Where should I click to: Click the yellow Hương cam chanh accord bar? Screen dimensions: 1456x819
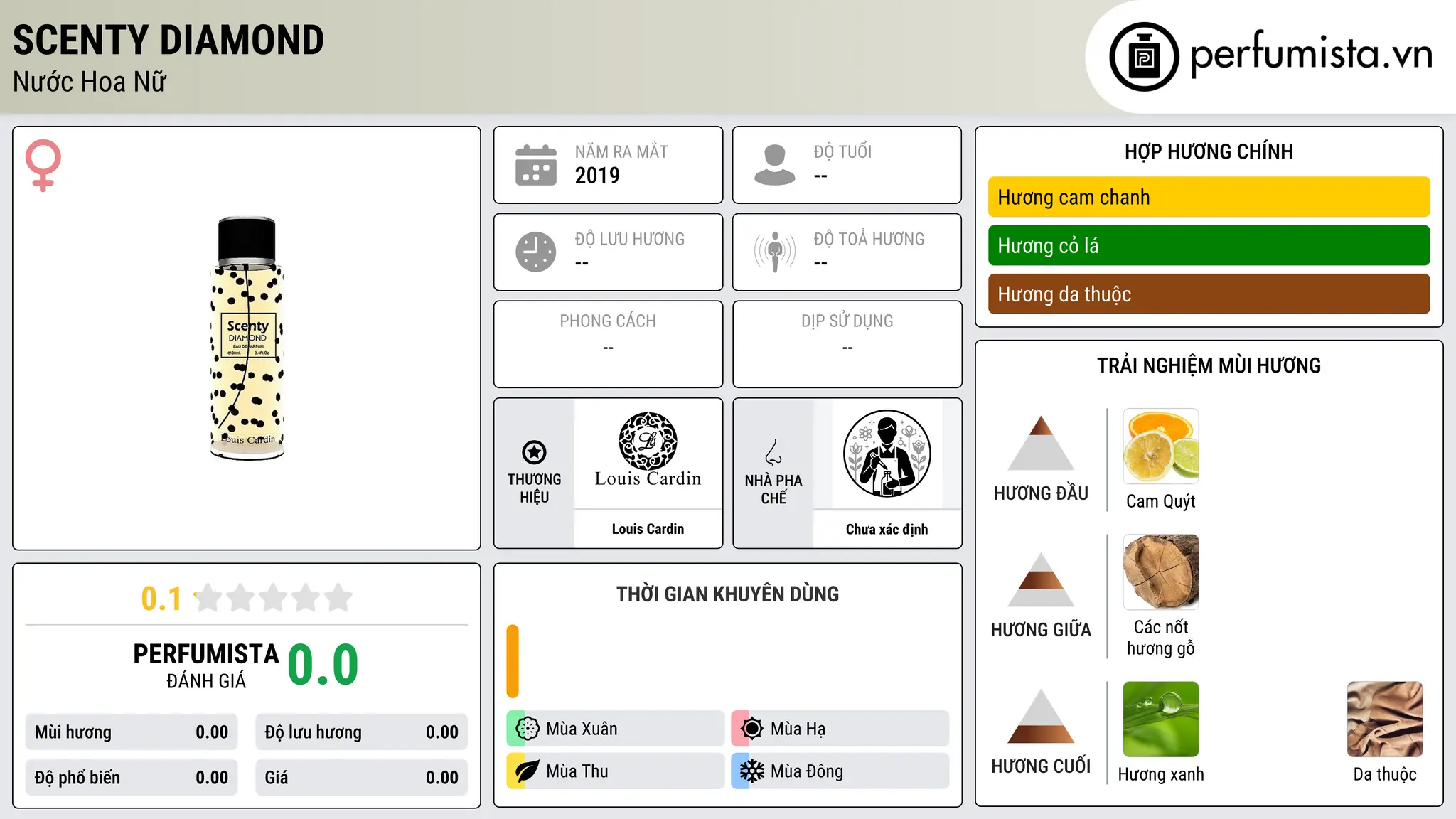pos(1209,197)
